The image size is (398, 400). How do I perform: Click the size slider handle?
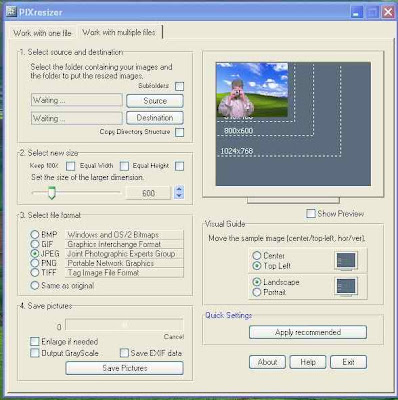tap(51, 193)
